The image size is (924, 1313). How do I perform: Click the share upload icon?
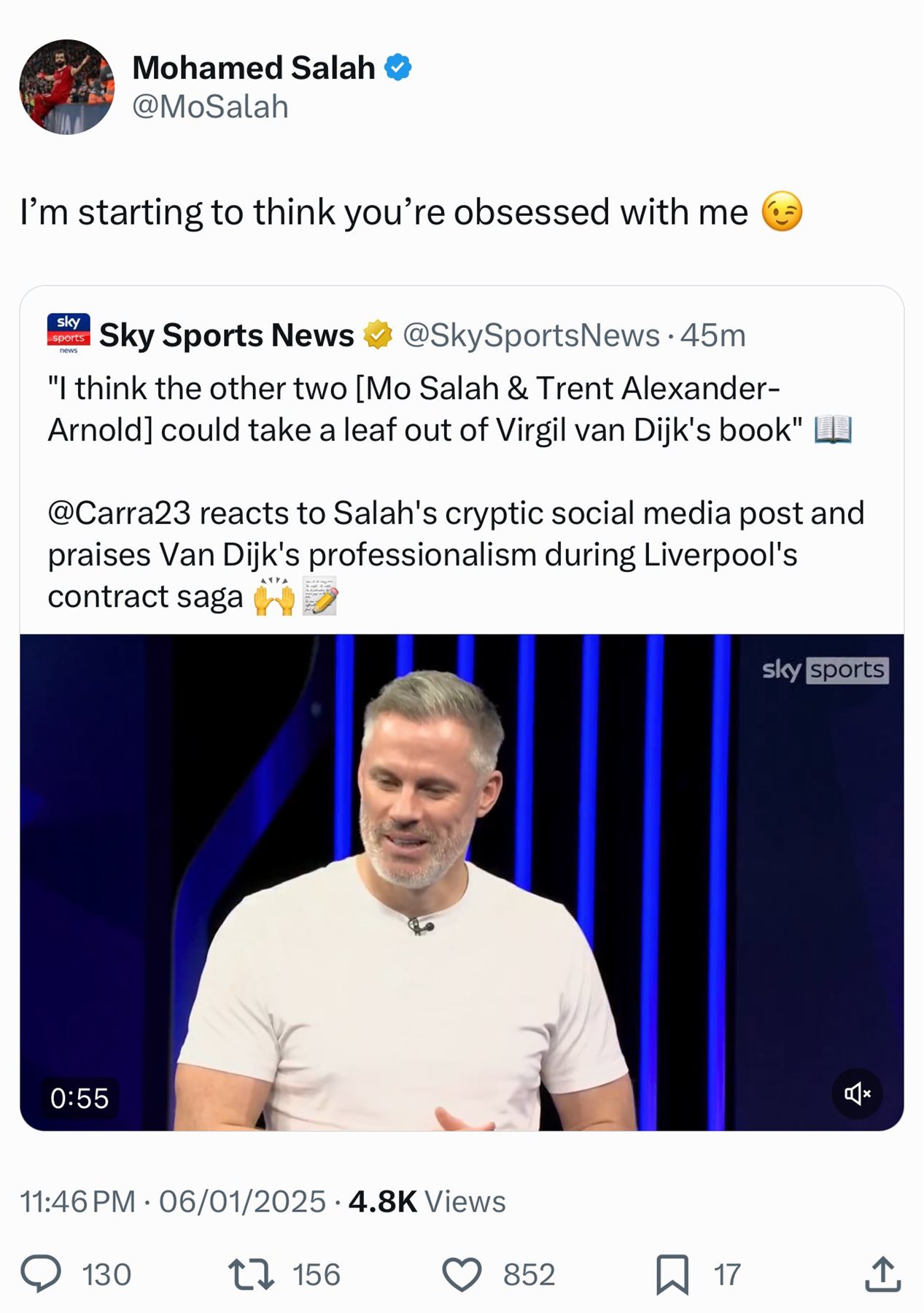pos(882,1274)
